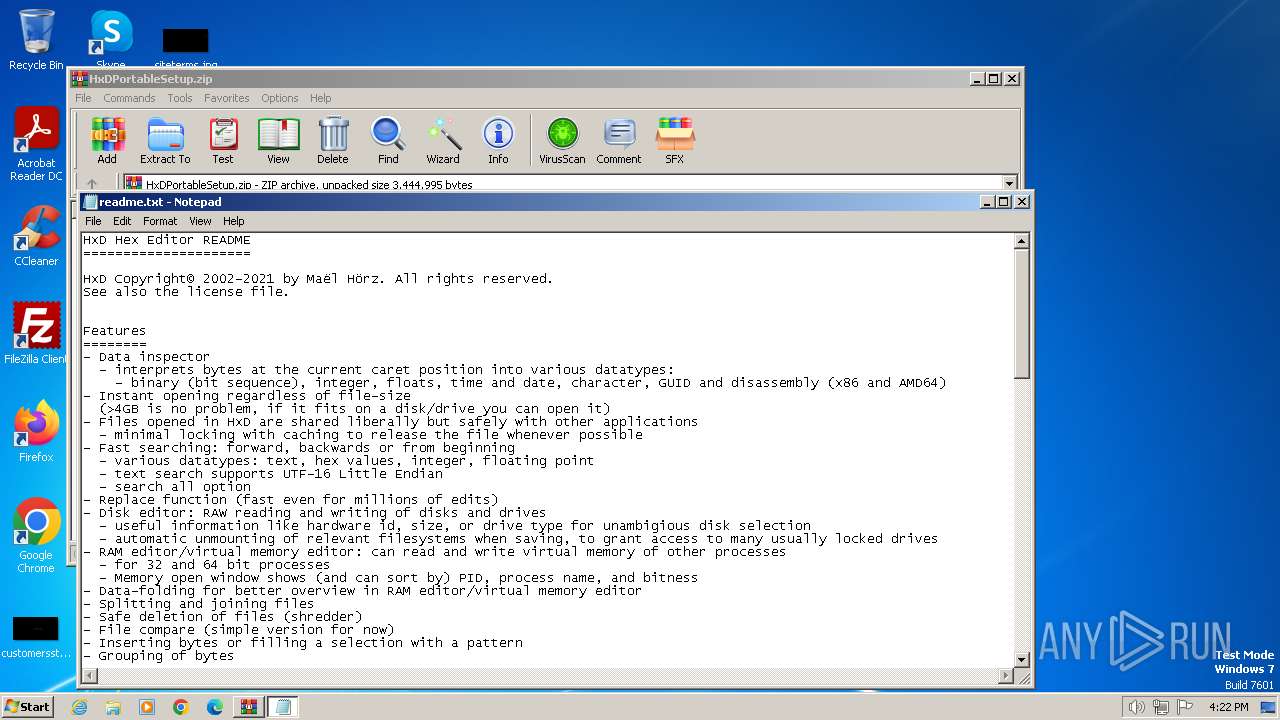Click the 'Data inspector' line
The height and width of the screenshot is (720, 1280).
[x=147, y=357]
